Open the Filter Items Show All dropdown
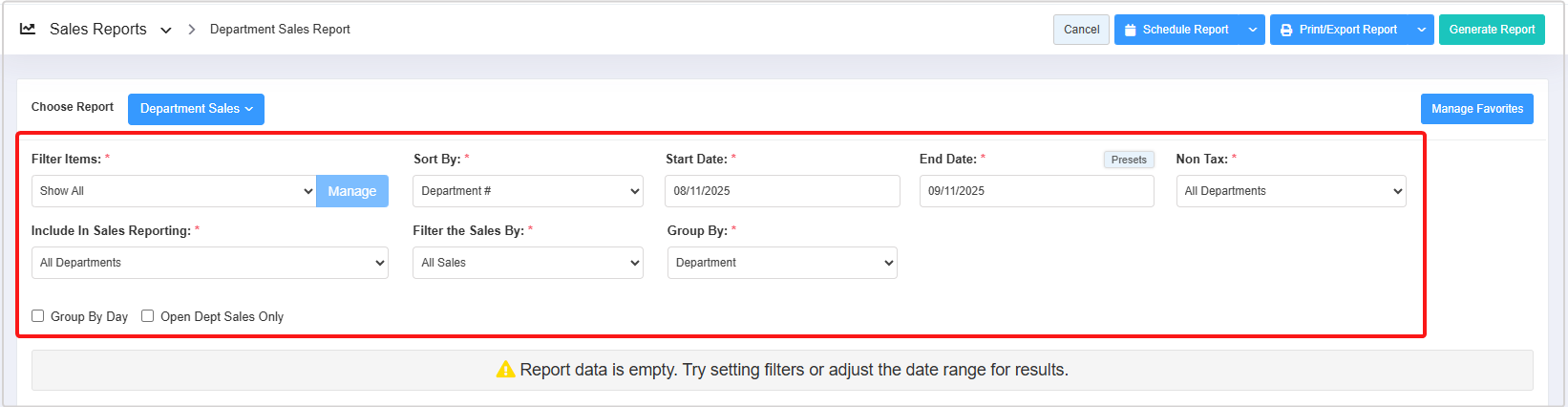This screenshot has width=1568, height=407. (x=174, y=191)
